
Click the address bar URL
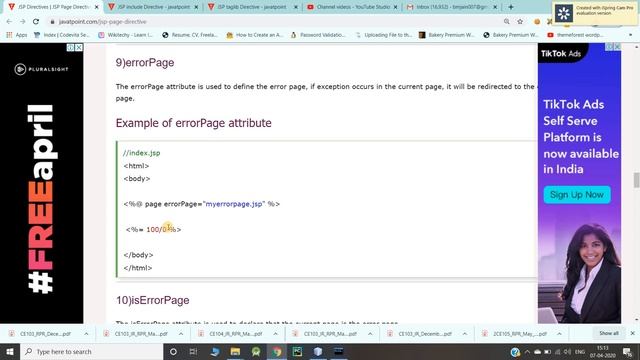tap(102, 22)
